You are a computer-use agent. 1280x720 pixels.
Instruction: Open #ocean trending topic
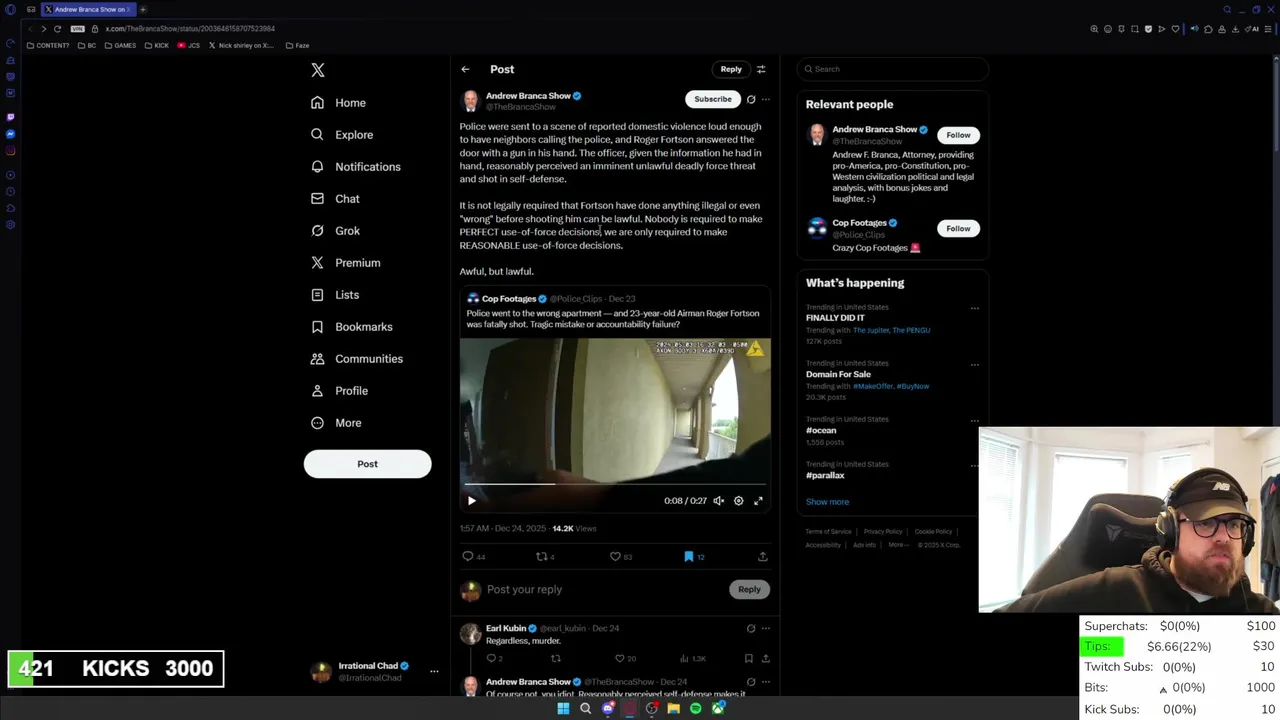(x=821, y=430)
